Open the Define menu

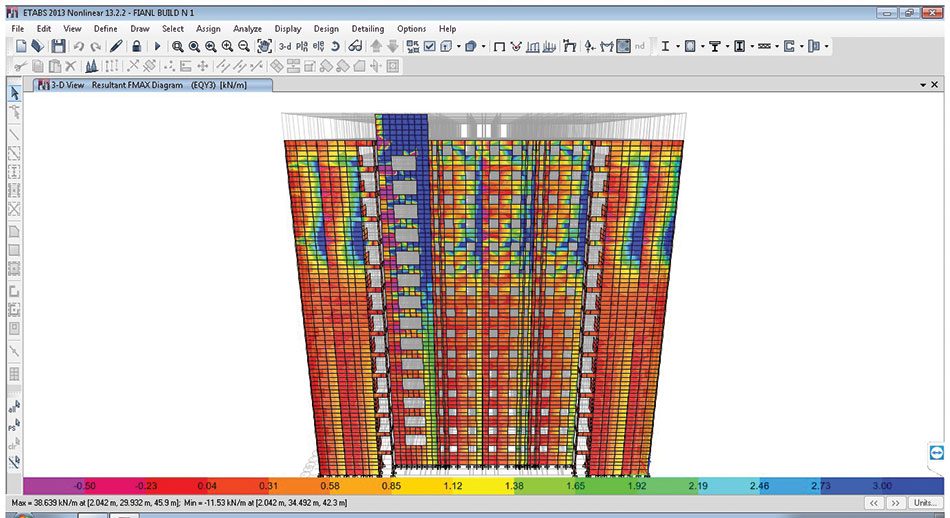105,28
